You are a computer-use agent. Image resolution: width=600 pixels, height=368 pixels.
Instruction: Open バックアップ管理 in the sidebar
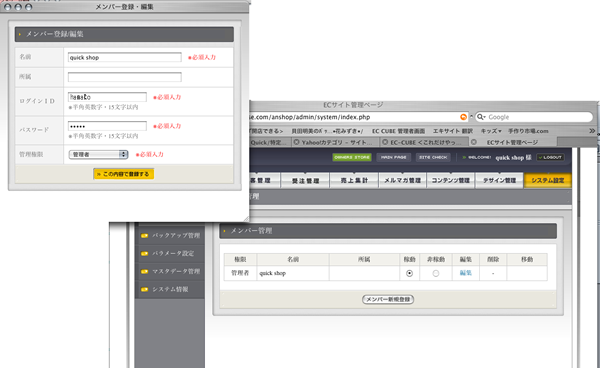coord(176,236)
